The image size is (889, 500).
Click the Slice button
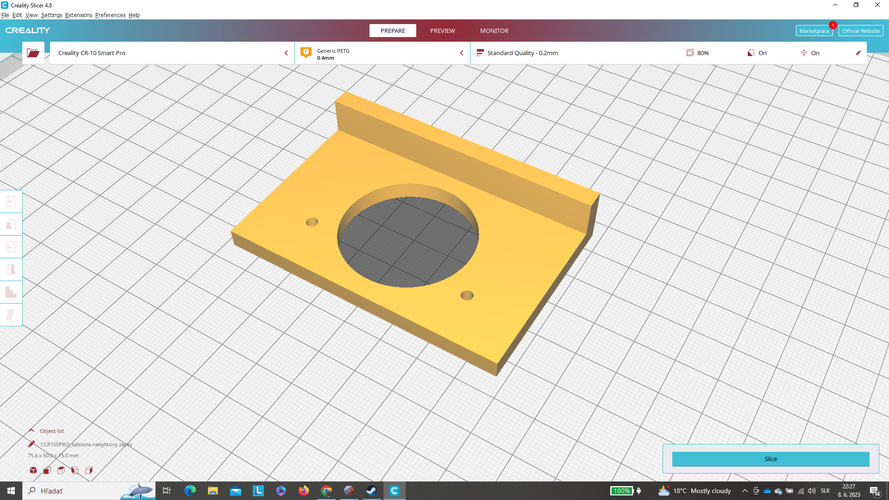[x=771, y=459]
